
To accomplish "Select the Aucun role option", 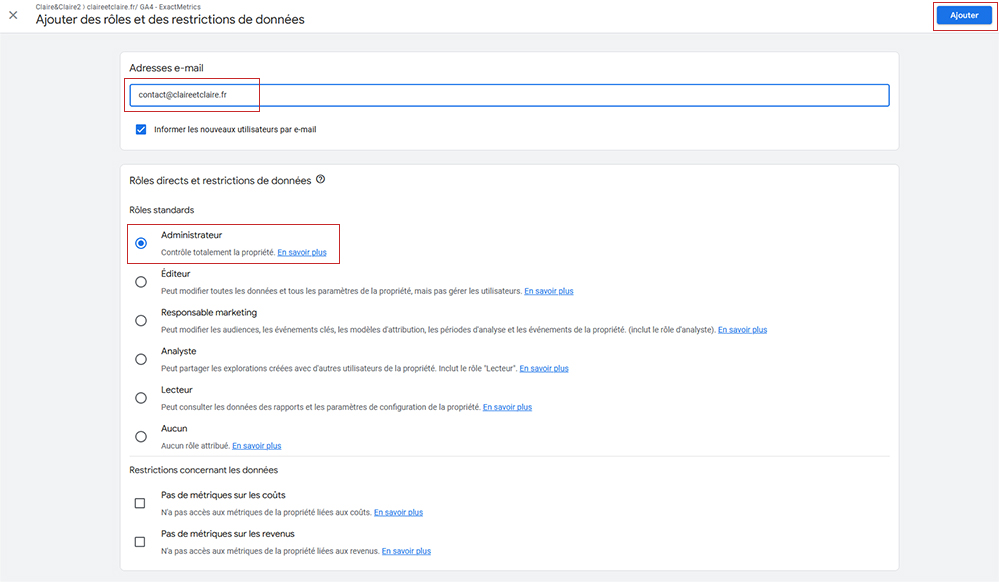I will [x=140, y=436].
